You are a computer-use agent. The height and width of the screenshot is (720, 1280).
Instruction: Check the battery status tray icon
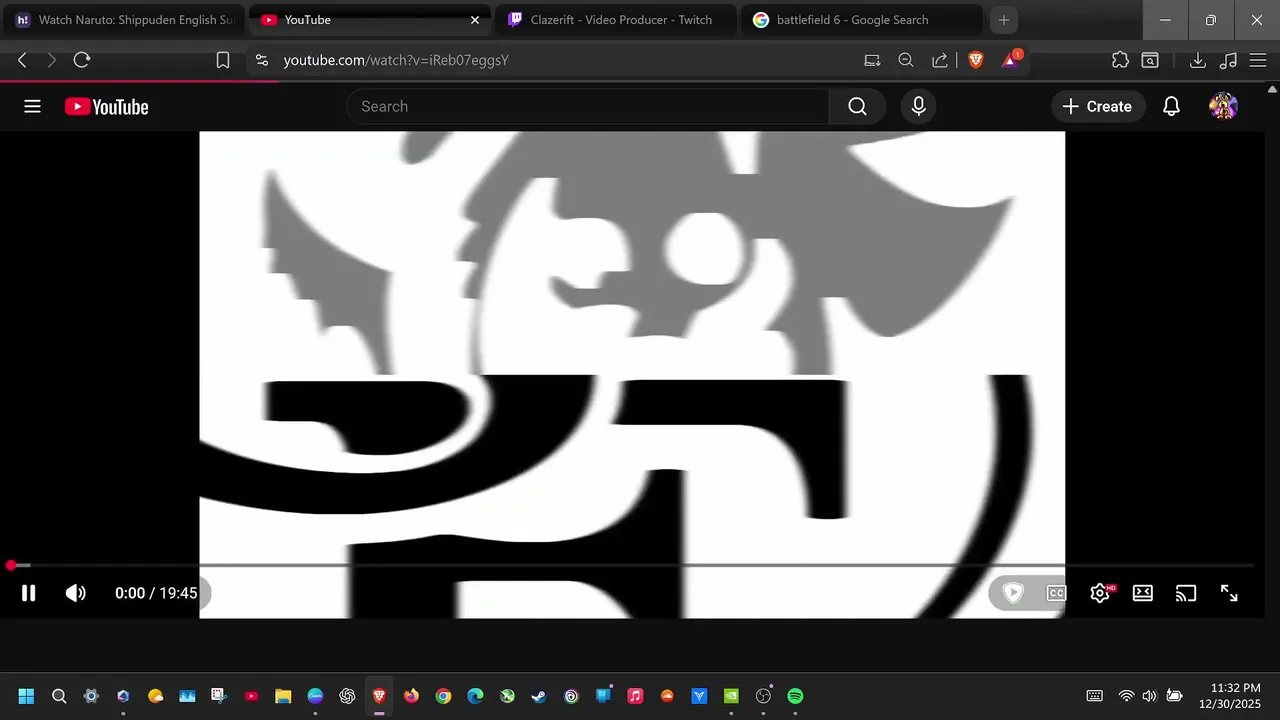point(1174,696)
